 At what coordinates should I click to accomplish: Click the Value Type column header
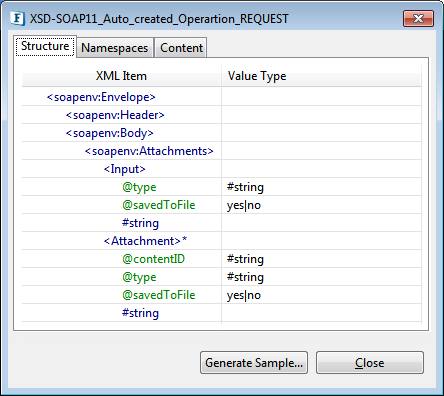click(x=322, y=76)
